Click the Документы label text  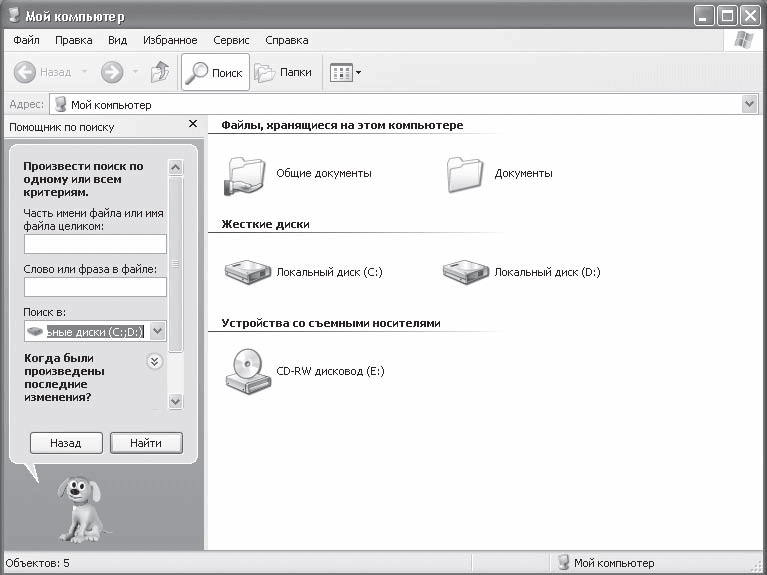point(523,173)
